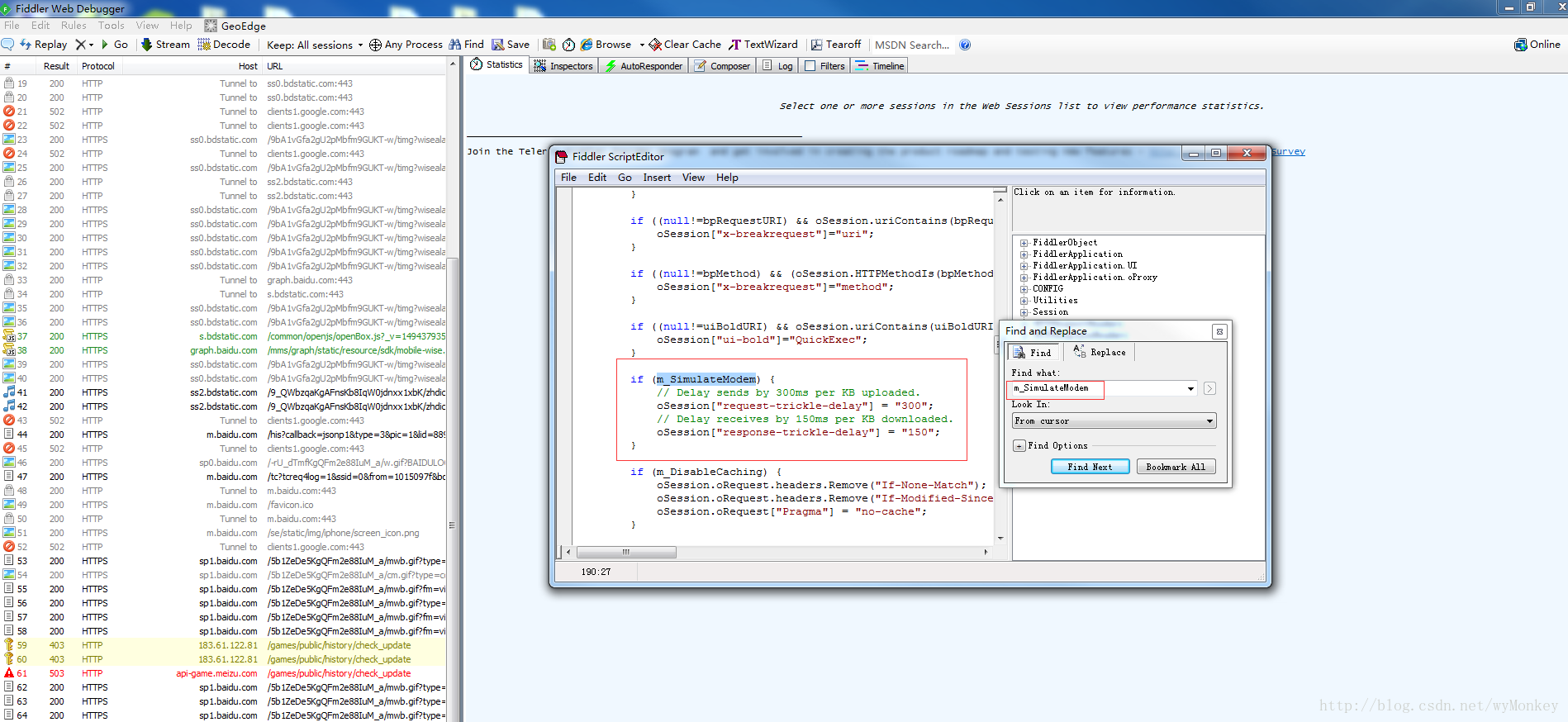The width and height of the screenshot is (1568, 722).
Task: Switch to the Statistics tab
Action: 497,64
